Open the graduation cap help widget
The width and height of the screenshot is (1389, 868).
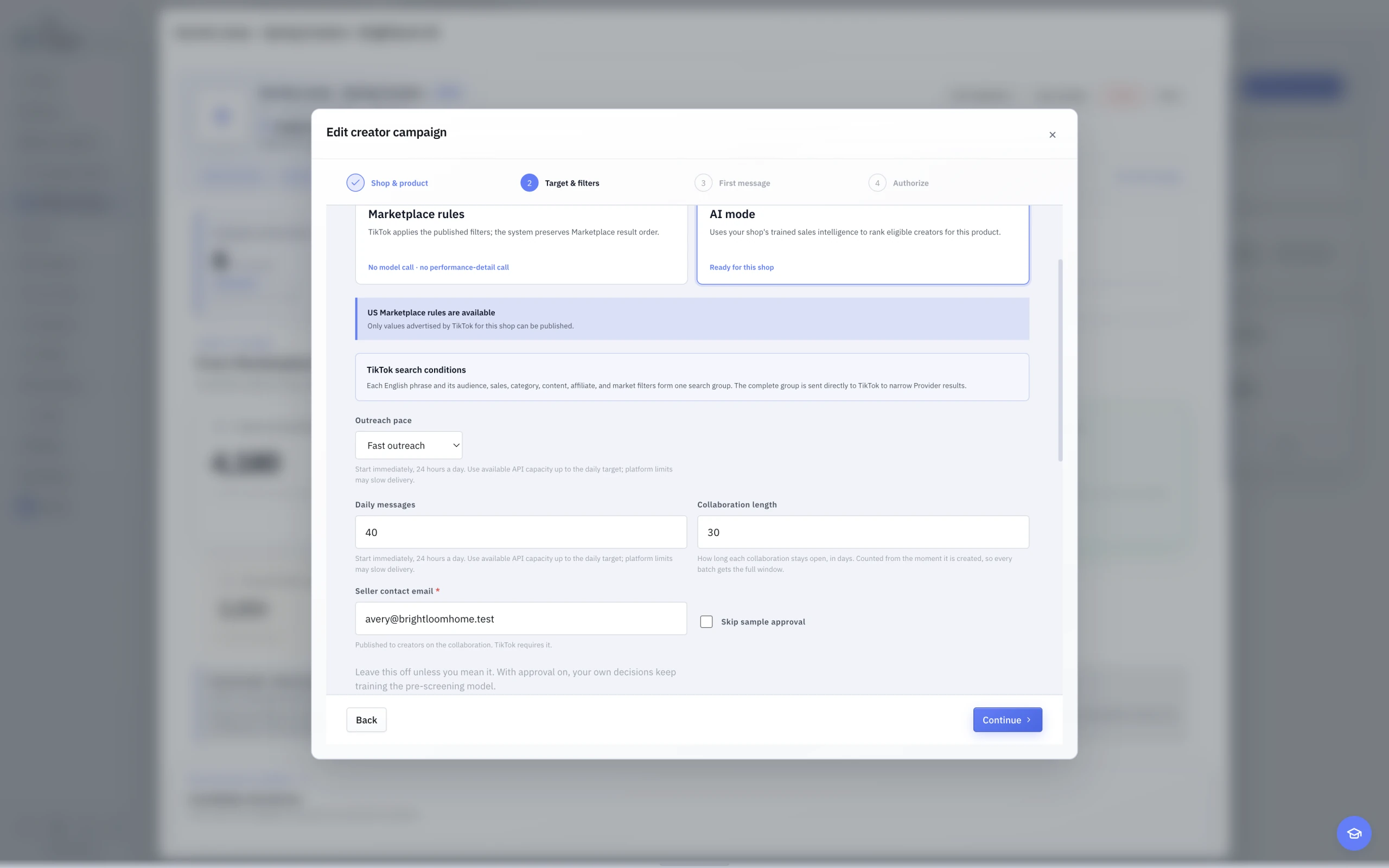point(1353,833)
